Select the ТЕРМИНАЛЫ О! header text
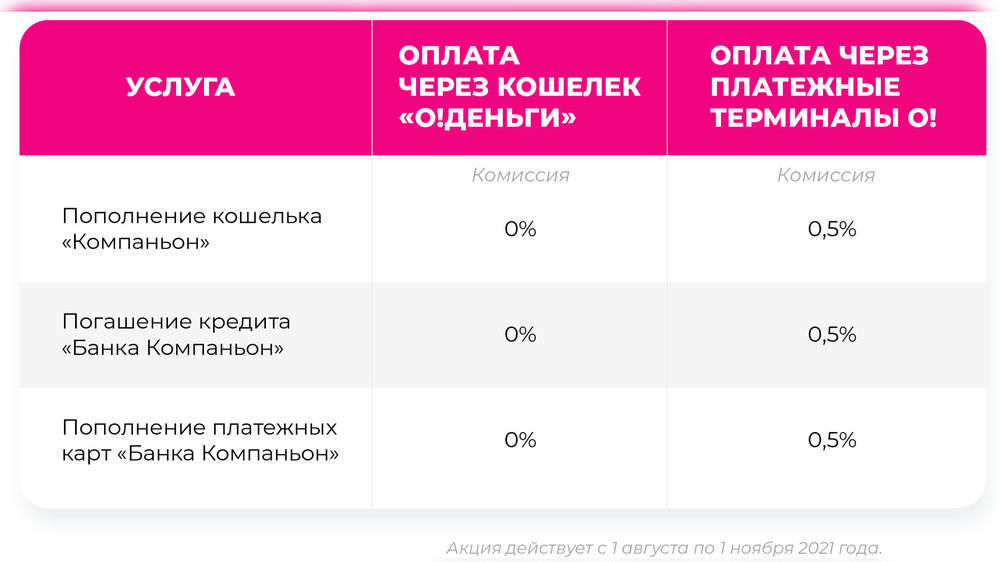The width and height of the screenshot is (1000, 562). tap(823, 118)
